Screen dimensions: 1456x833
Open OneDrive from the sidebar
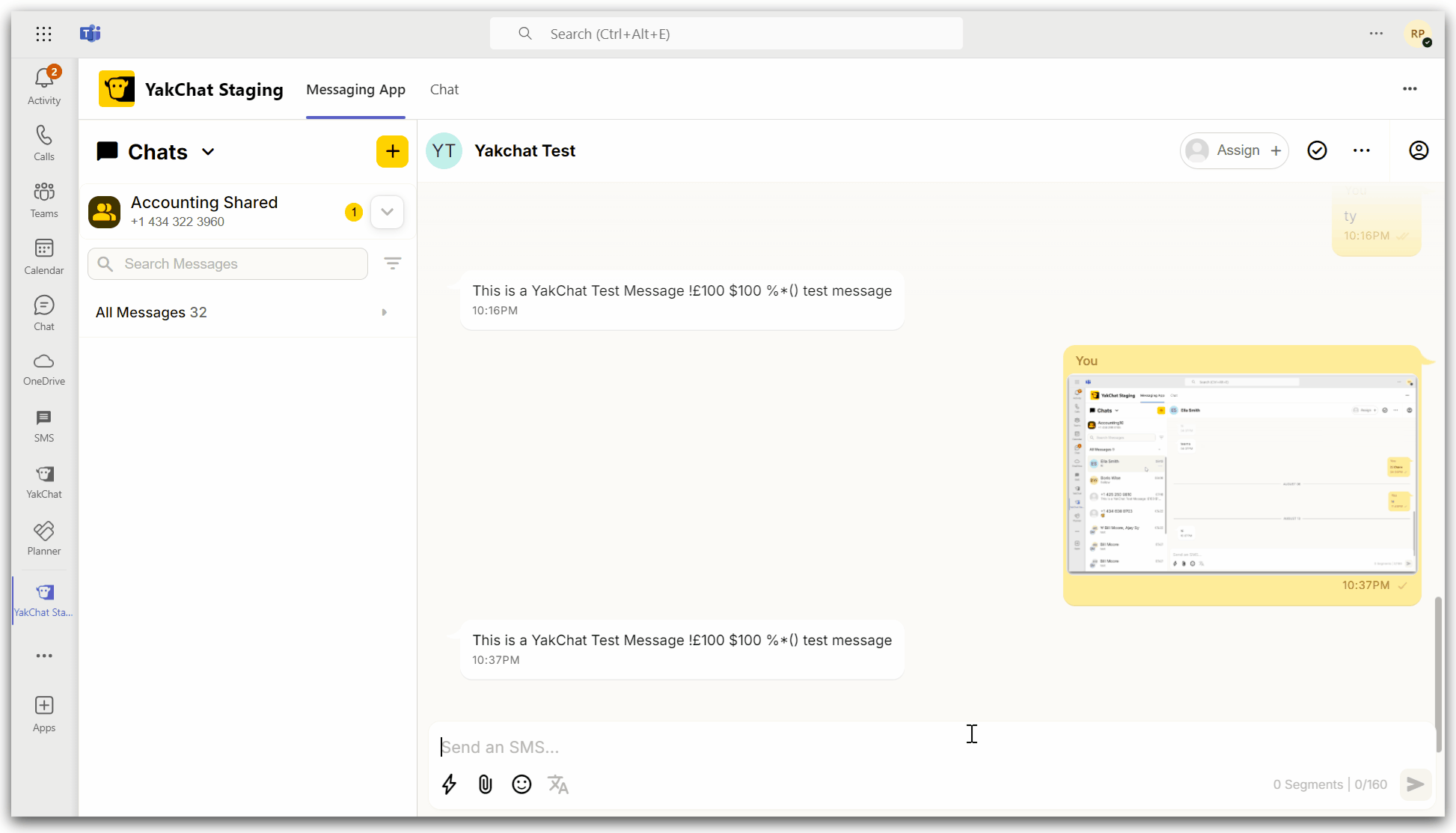[x=44, y=370]
